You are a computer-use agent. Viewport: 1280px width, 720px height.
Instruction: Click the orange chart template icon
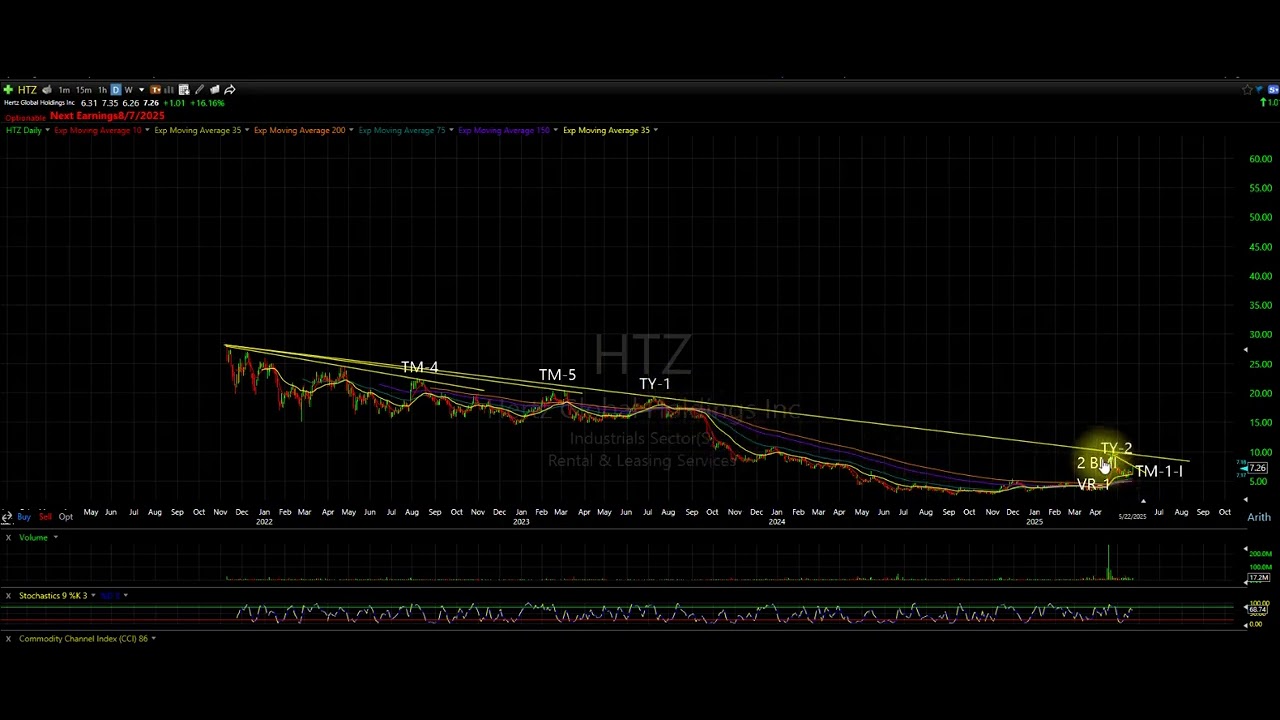coord(155,90)
